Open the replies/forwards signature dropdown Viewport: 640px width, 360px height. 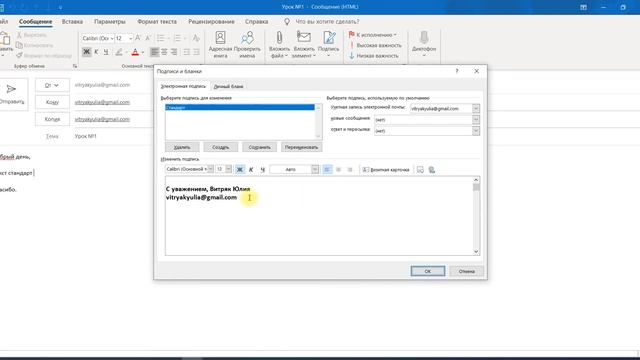coord(476,131)
